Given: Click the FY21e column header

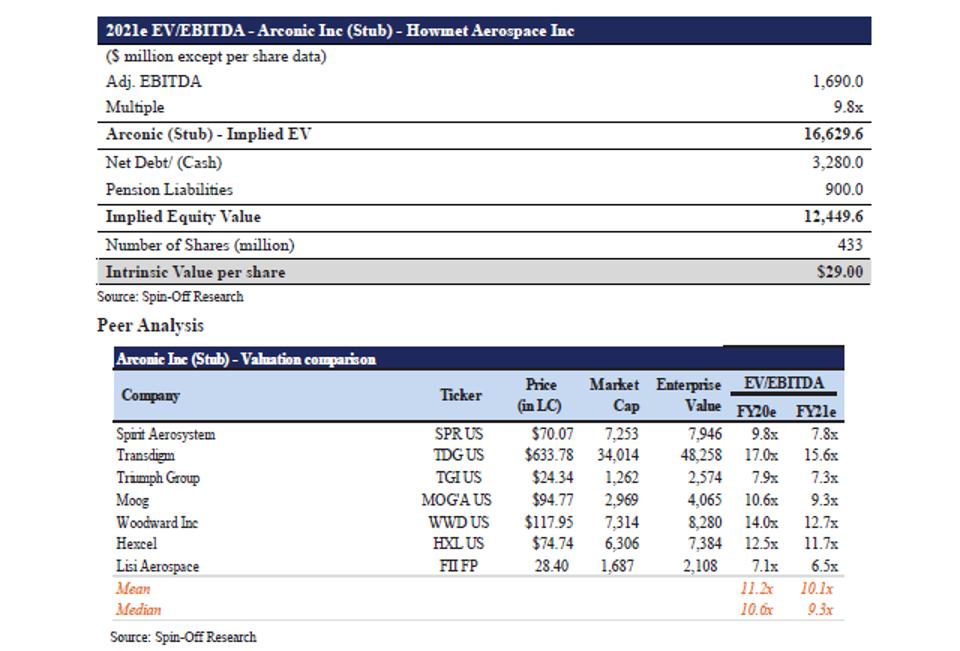Looking at the screenshot, I should coord(816,410).
